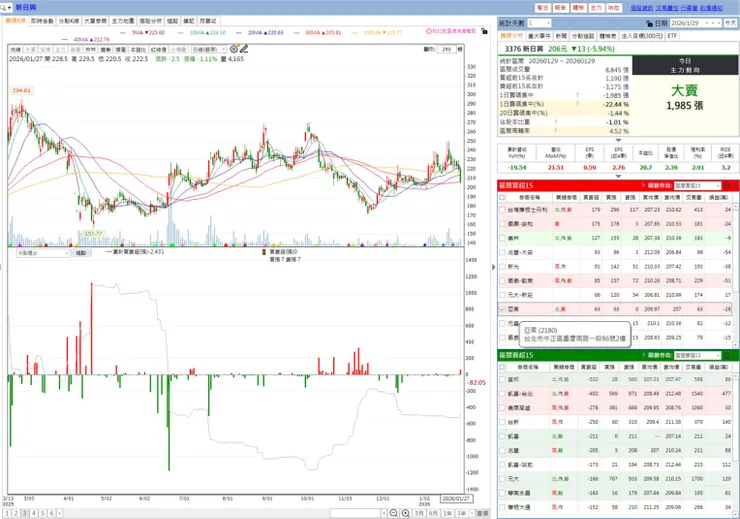Viewport: 740px width, 519px height.
Task: Go to chart page 3 button
Action: tap(25, 513)
